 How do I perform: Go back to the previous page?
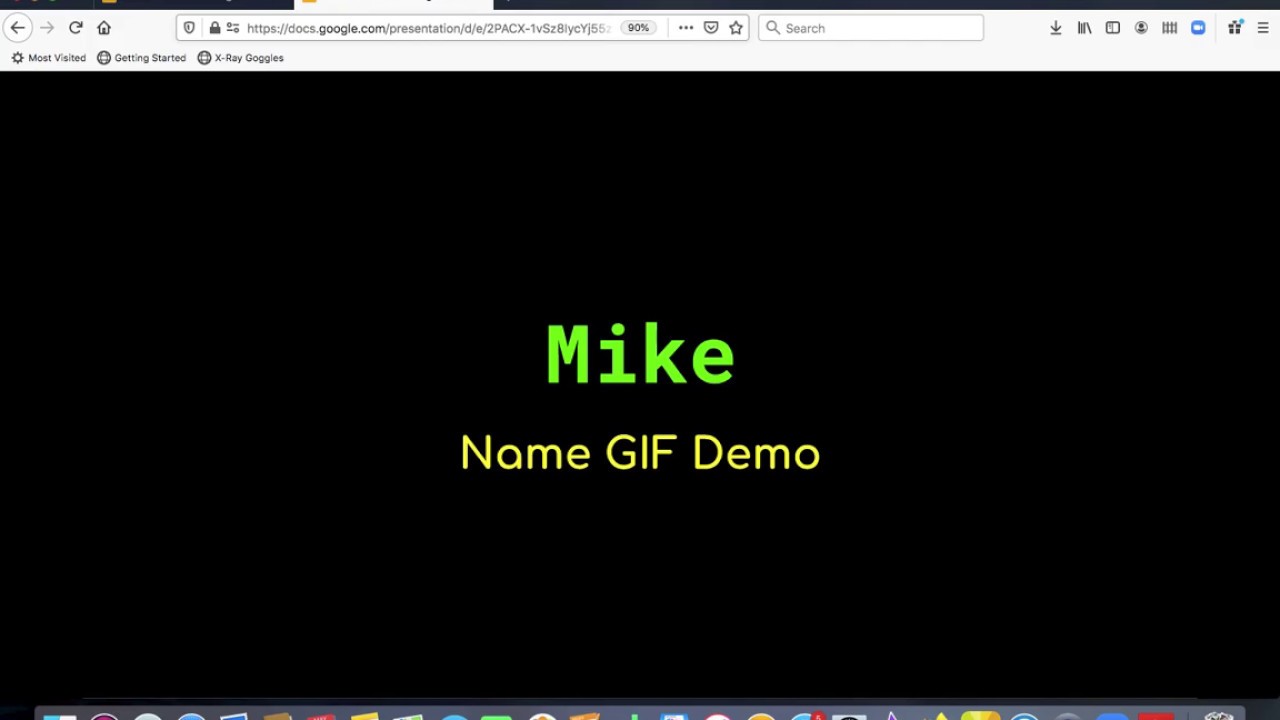[x=18, y=28]
